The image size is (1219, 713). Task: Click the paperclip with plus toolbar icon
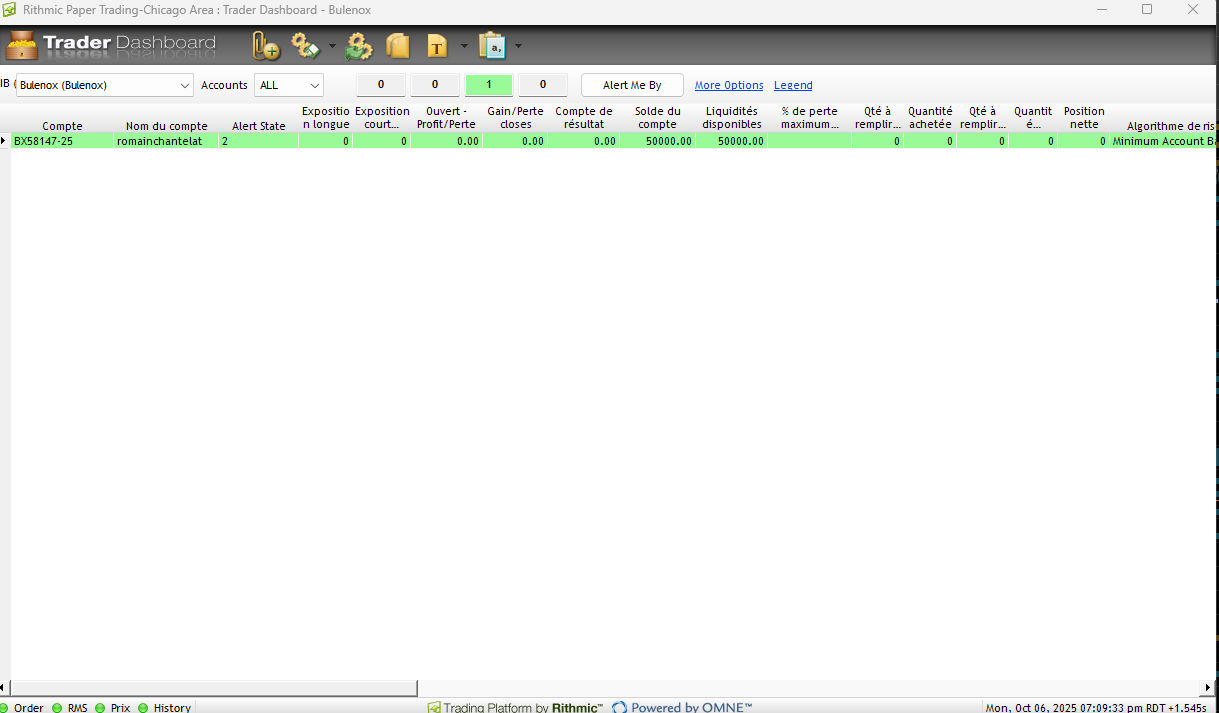(x=266, y=46)
